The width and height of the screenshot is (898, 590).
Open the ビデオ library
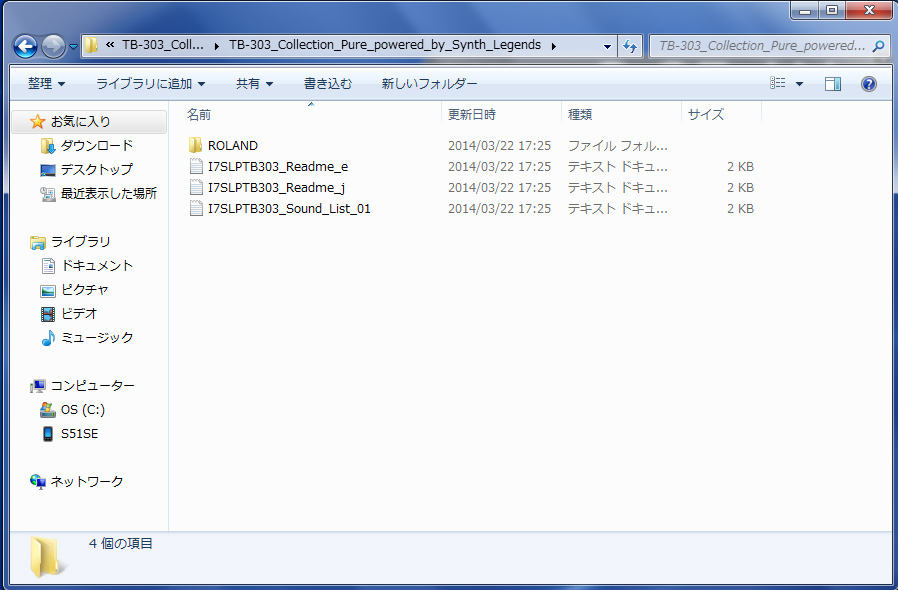79,314
